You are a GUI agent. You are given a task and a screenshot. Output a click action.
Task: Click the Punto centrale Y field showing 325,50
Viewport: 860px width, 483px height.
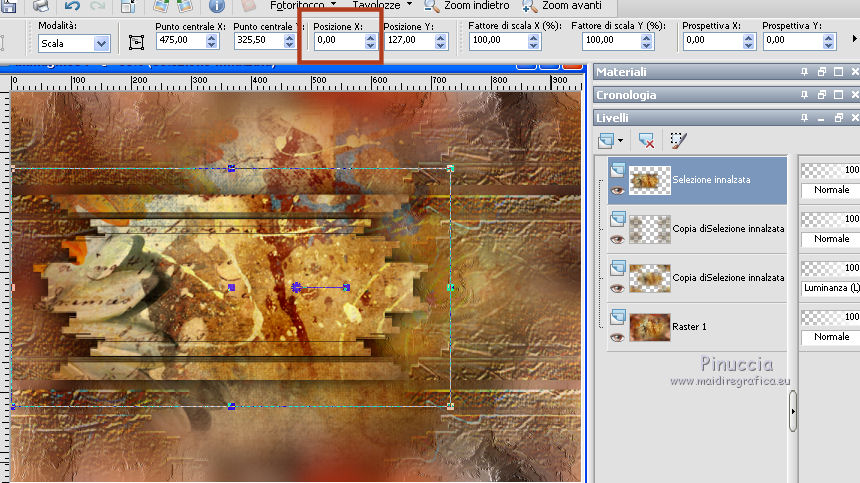tap(258, 41)
